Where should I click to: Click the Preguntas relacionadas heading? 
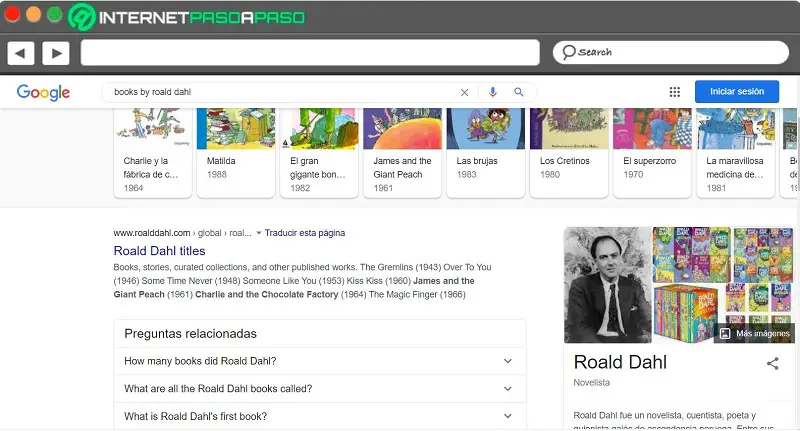pyautogui.click(x=190, y=334)
